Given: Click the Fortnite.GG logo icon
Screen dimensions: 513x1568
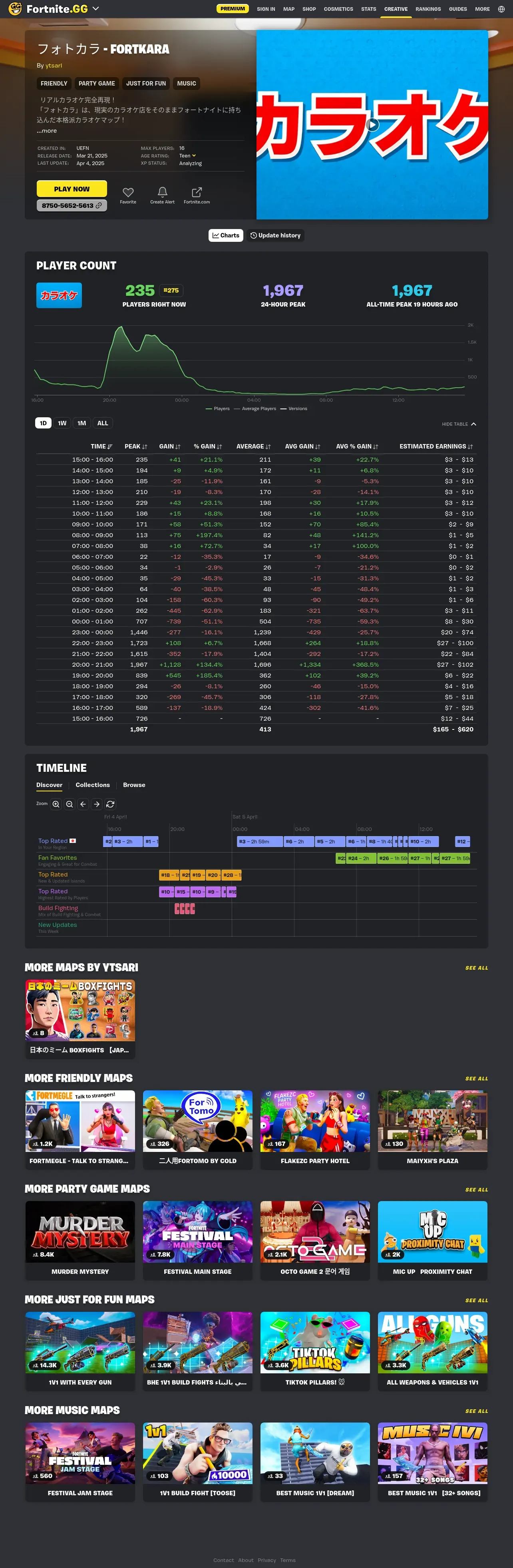Looking at the screenshot, I should 15,8.
